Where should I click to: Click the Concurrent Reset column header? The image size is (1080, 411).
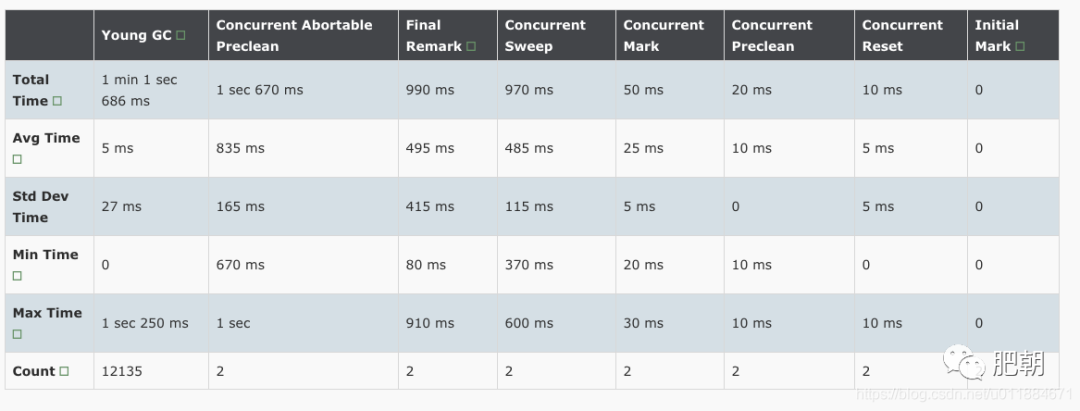902,35
